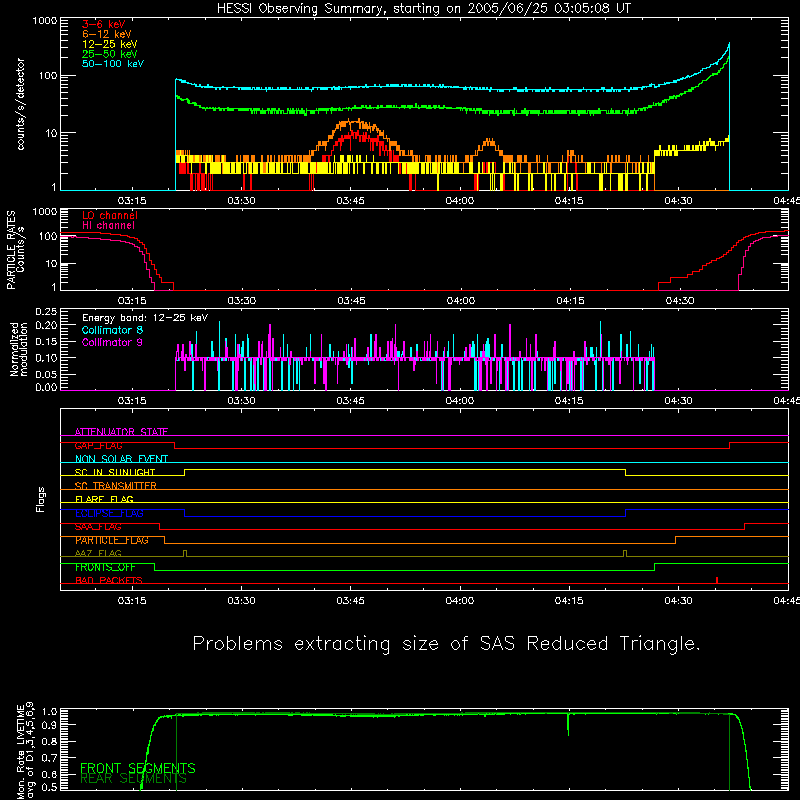Click the ATTENUATOR_STATE flag label
Viewport: 800px width, 800px height.
pos(121,432)
